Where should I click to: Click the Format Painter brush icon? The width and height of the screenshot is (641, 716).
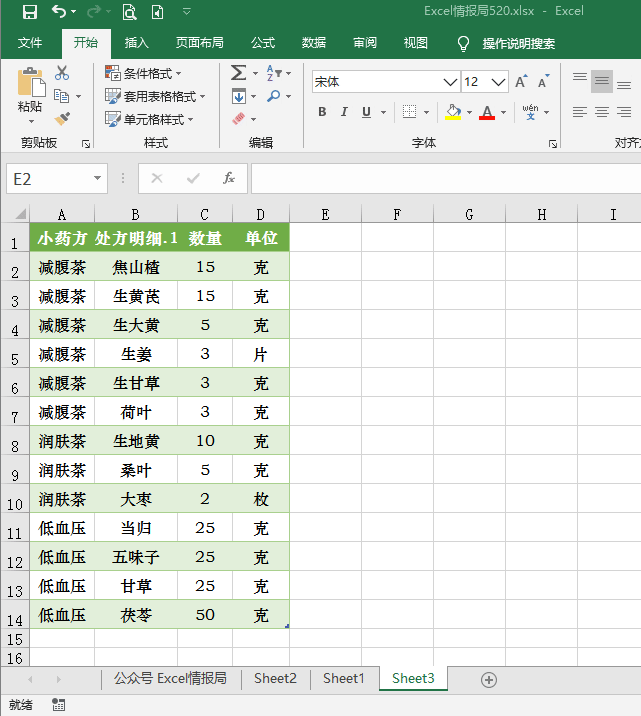point(62,119)
